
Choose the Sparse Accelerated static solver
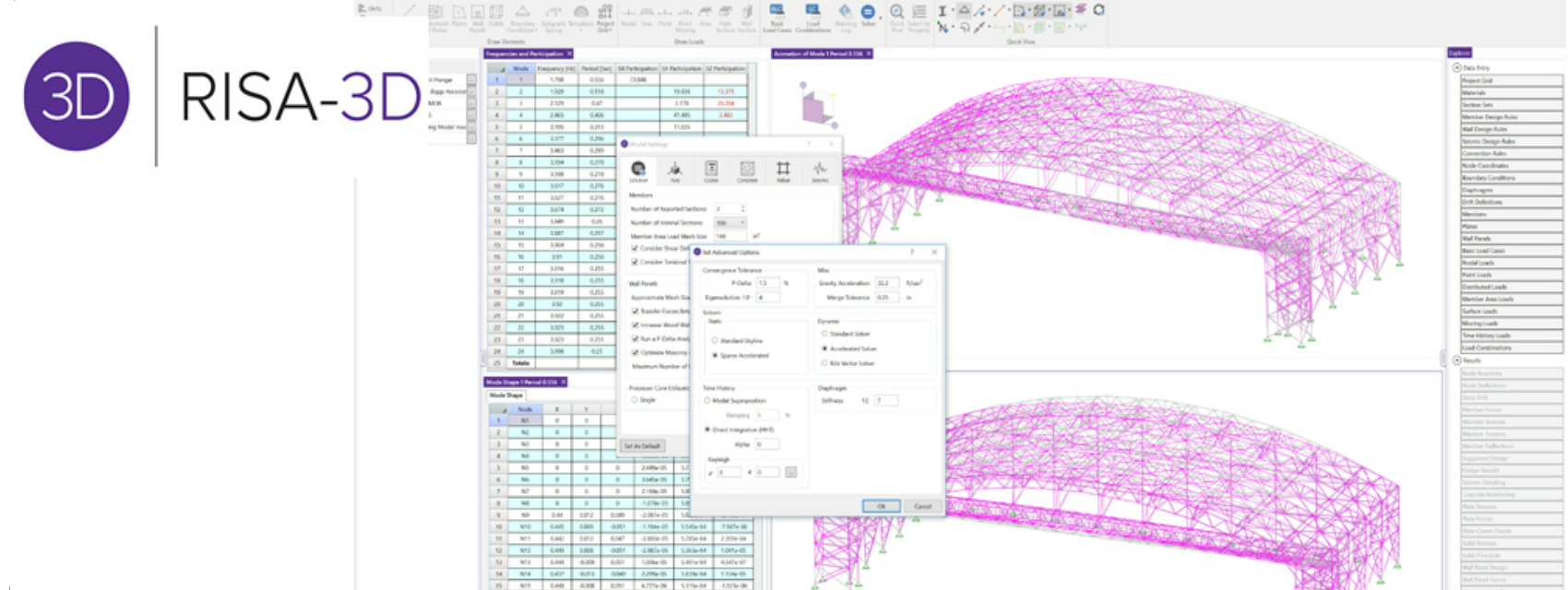point(715,355)
